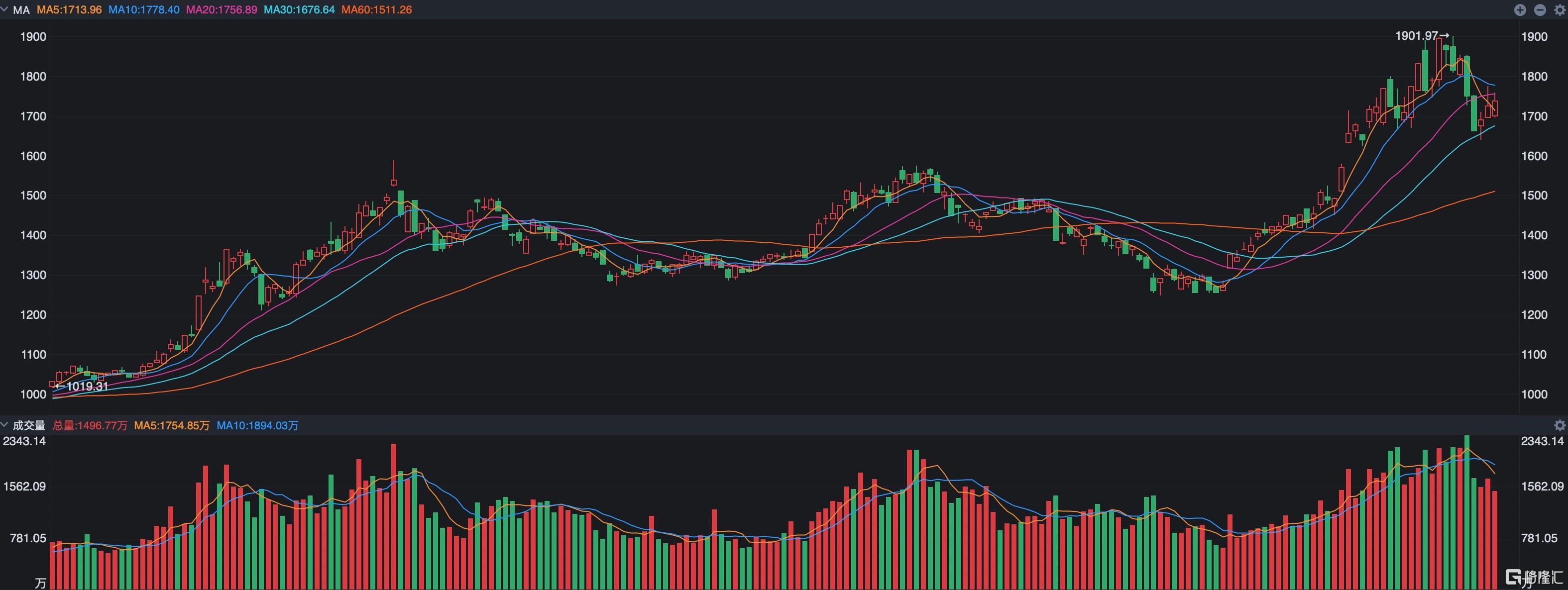Open the 成交量 indicator name dropdown
This screenshot has height=590, width=1568.
(x=28, y=425)
